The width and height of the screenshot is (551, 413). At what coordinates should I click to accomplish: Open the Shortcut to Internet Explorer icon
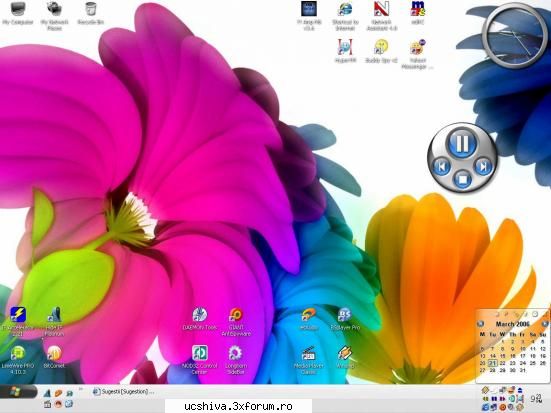coord(345,16)
